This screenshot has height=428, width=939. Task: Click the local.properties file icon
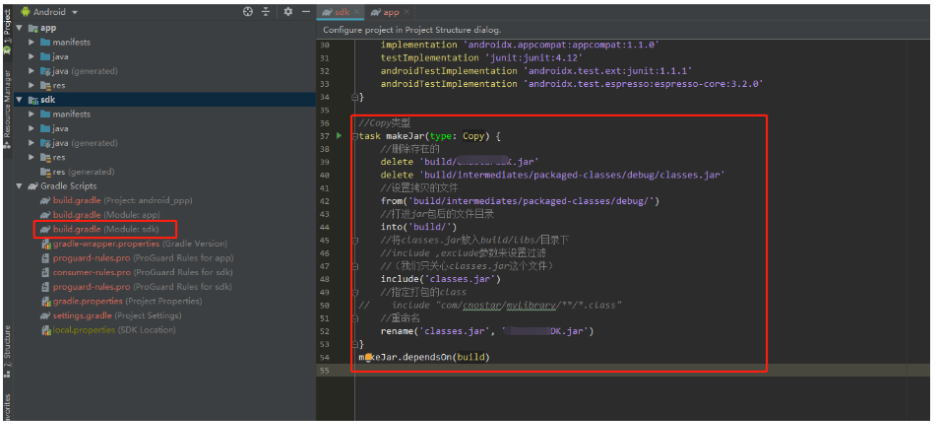[46, 330]
